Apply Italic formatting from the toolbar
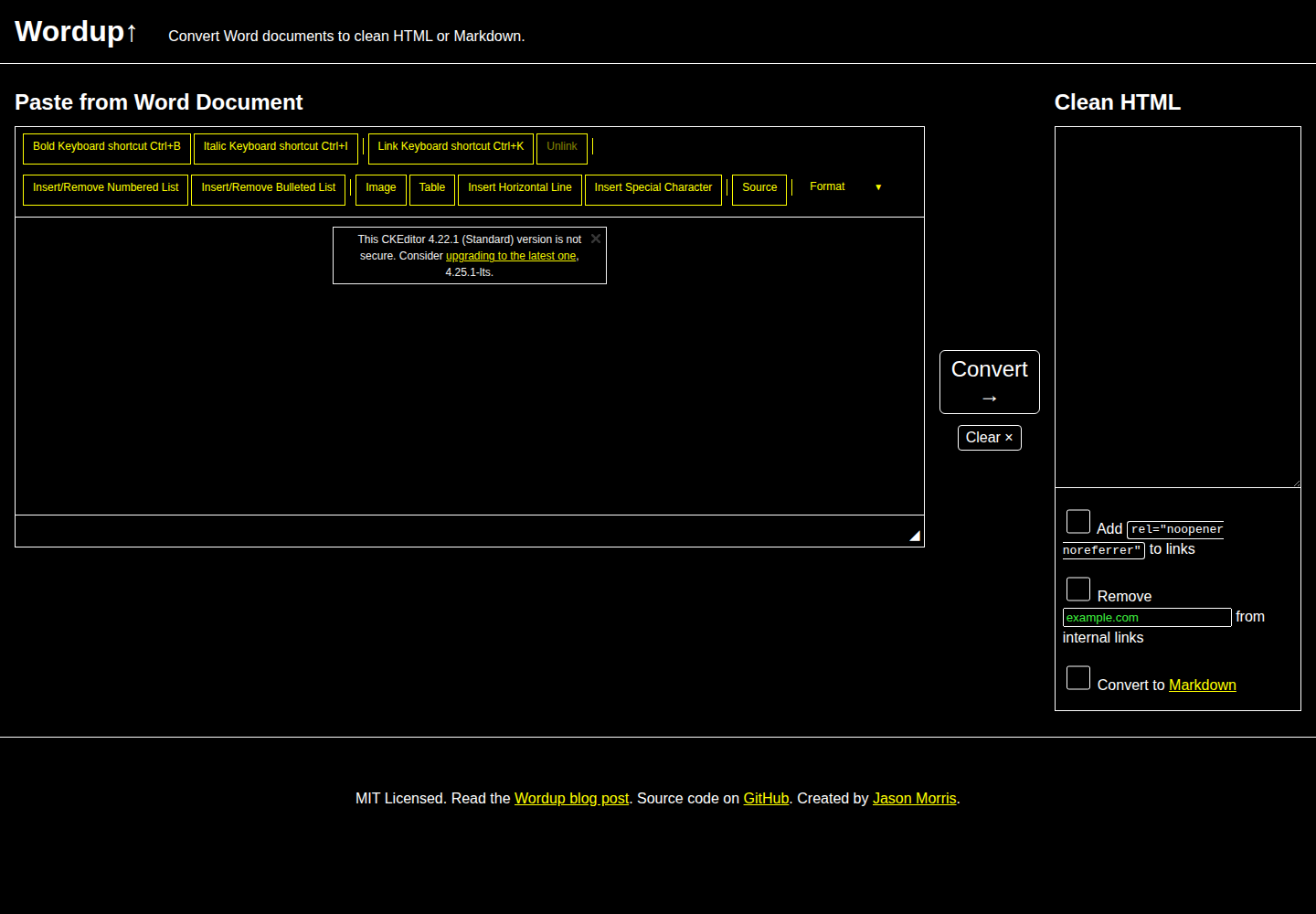Screen dimensions: 1316x914 (x=275, y=147)
